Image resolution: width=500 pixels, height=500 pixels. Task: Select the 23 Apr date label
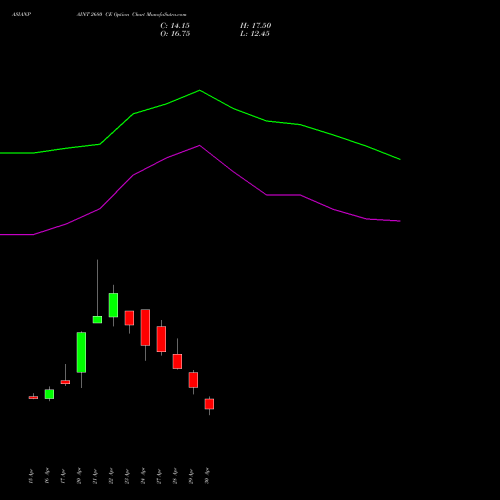127,476
